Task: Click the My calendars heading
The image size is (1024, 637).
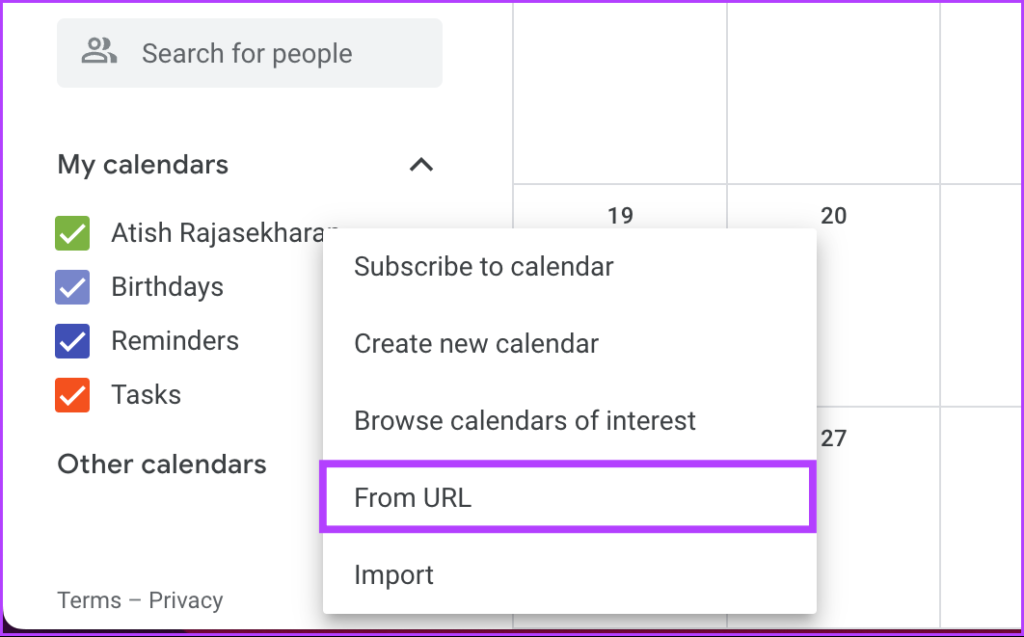Action: (x=143, y=165)
